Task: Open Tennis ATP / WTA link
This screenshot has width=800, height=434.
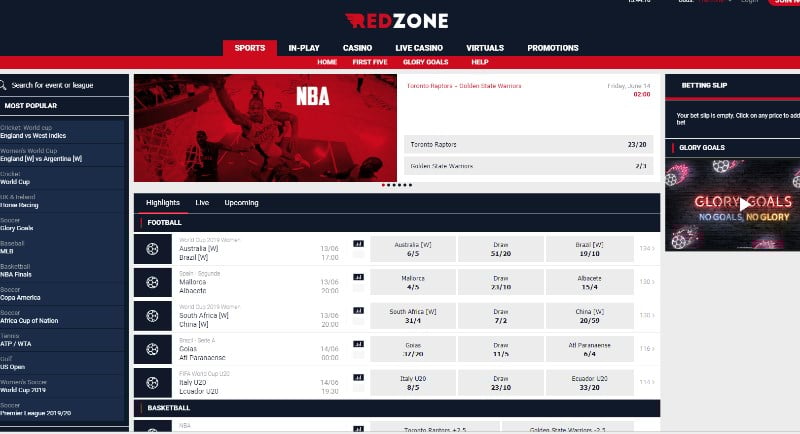Action: (x=62, y=340)
